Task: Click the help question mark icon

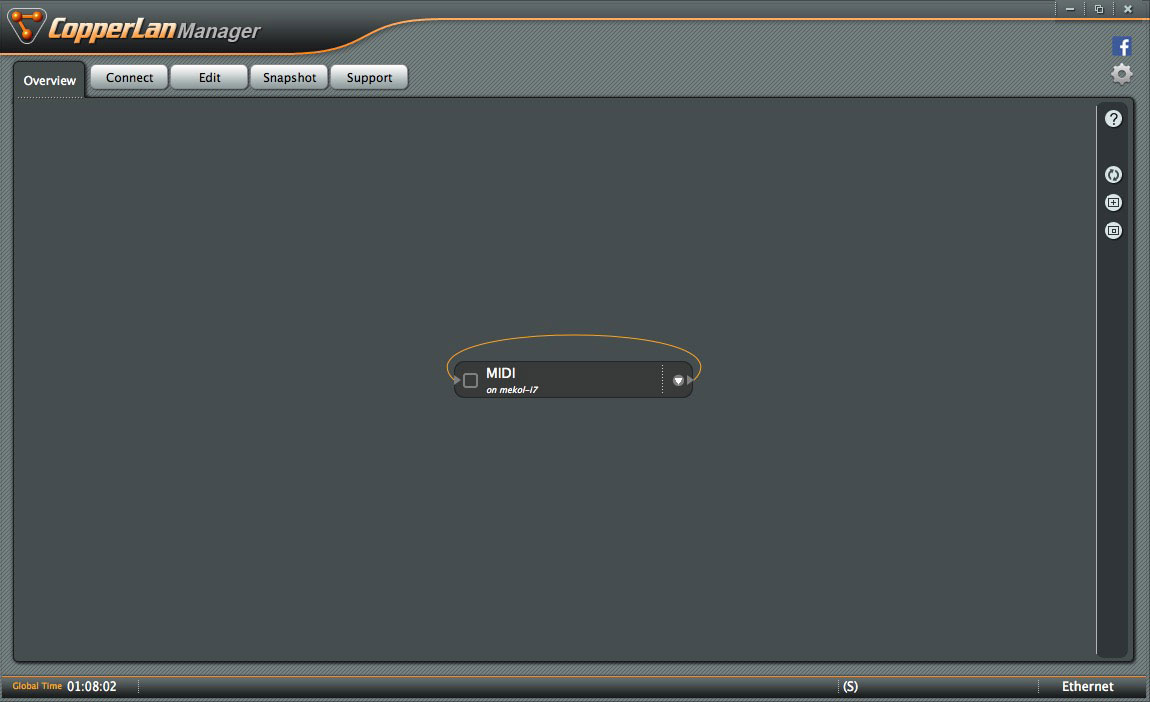Action: pyautogui.click(x=1113, y=119)
